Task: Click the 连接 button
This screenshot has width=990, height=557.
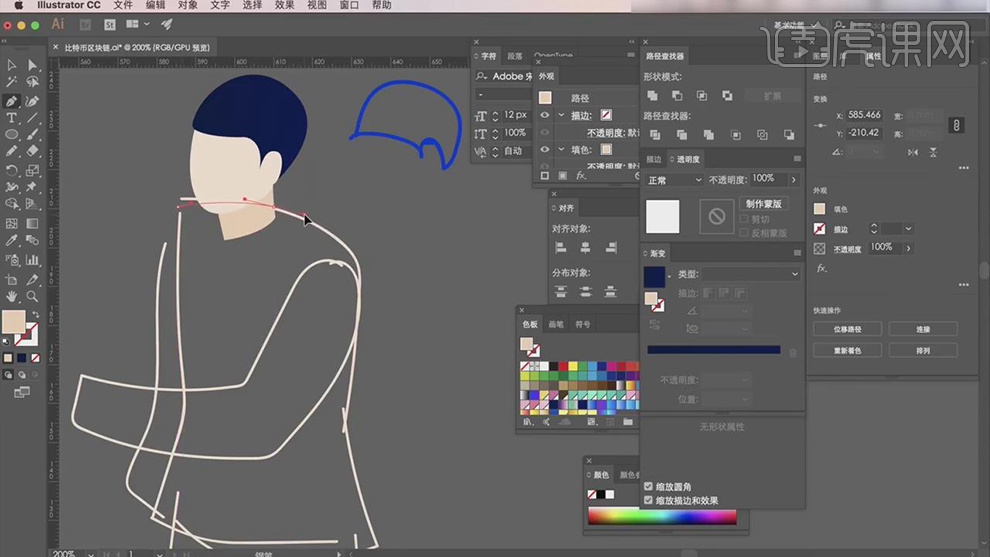Action: click(x=923, y=329)
